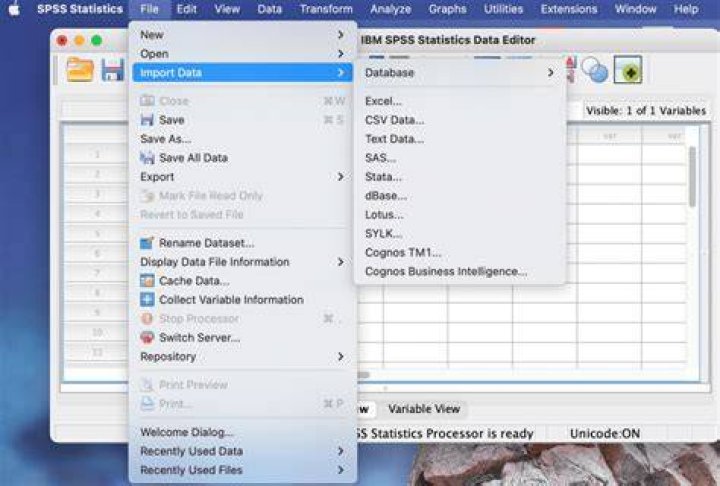Viewport: 720px width, 486px height.
Task: Choose CSV Data... import option
Action: 394,120
